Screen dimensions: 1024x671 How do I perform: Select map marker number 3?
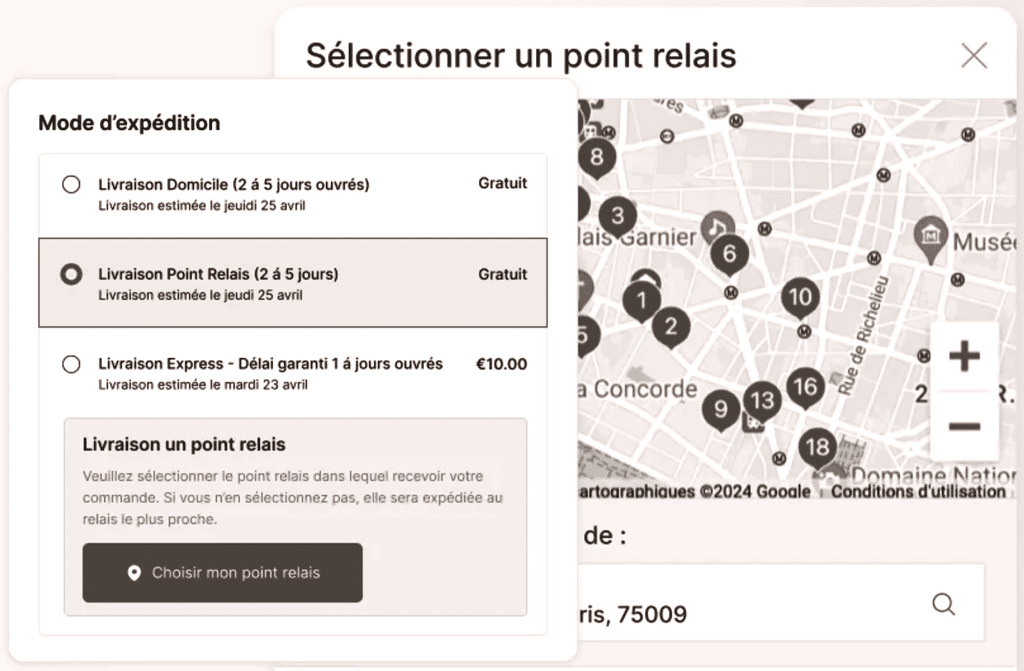point(617,216)
